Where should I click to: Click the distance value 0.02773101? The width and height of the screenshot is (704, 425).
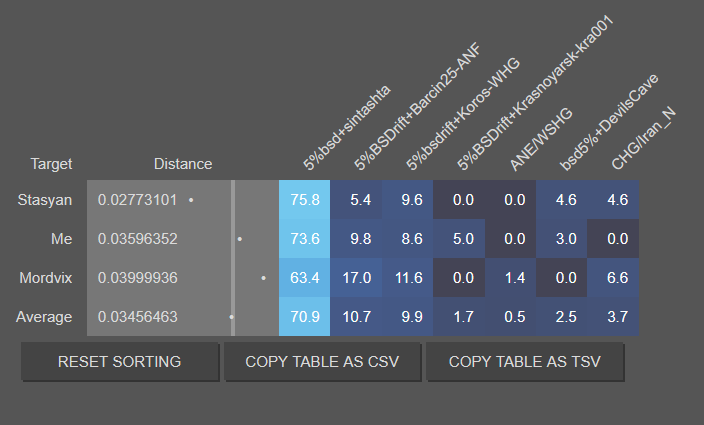click(137, 200)
